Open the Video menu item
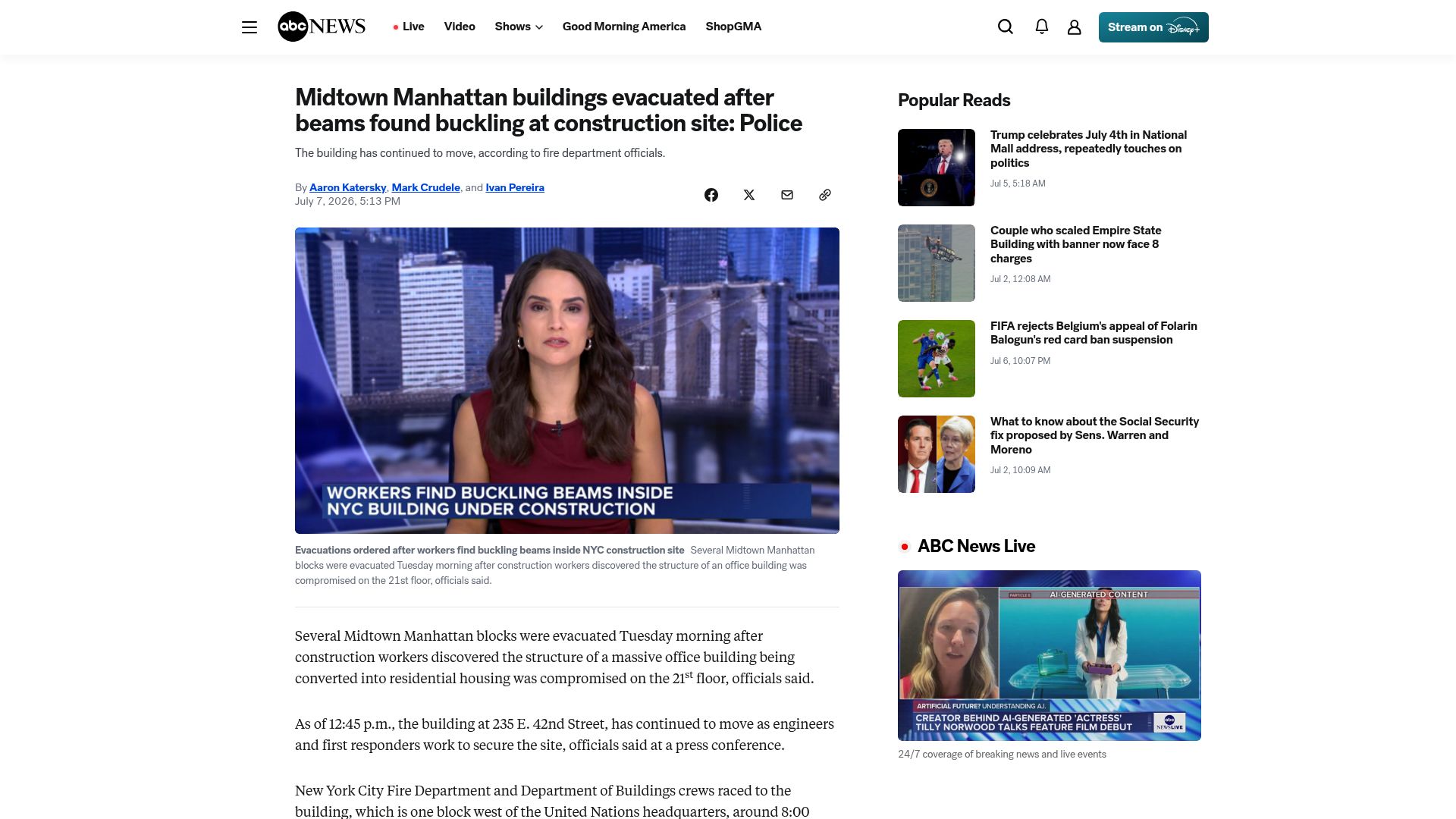 (x=460, y=27)
